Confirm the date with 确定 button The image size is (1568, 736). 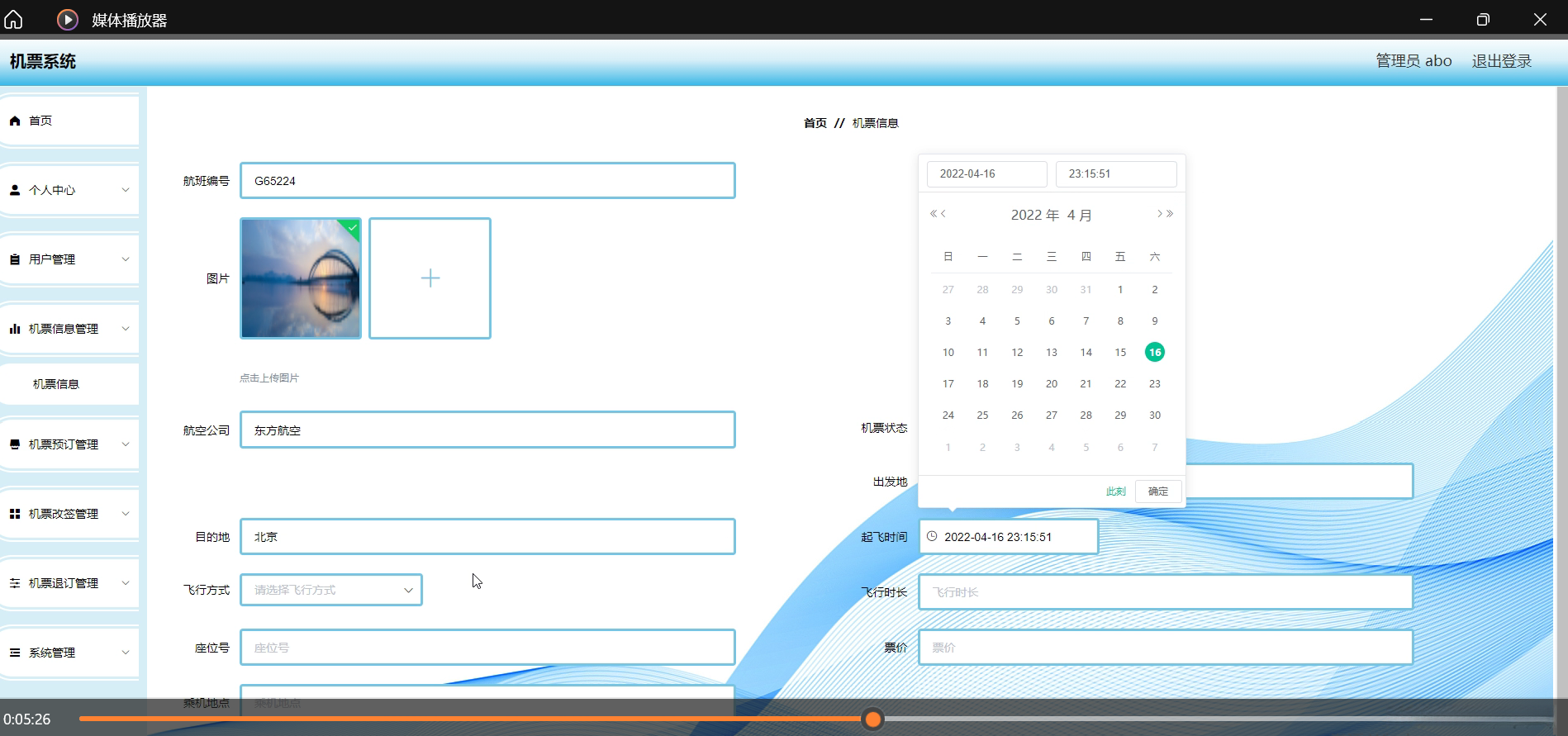point(1158,491)
